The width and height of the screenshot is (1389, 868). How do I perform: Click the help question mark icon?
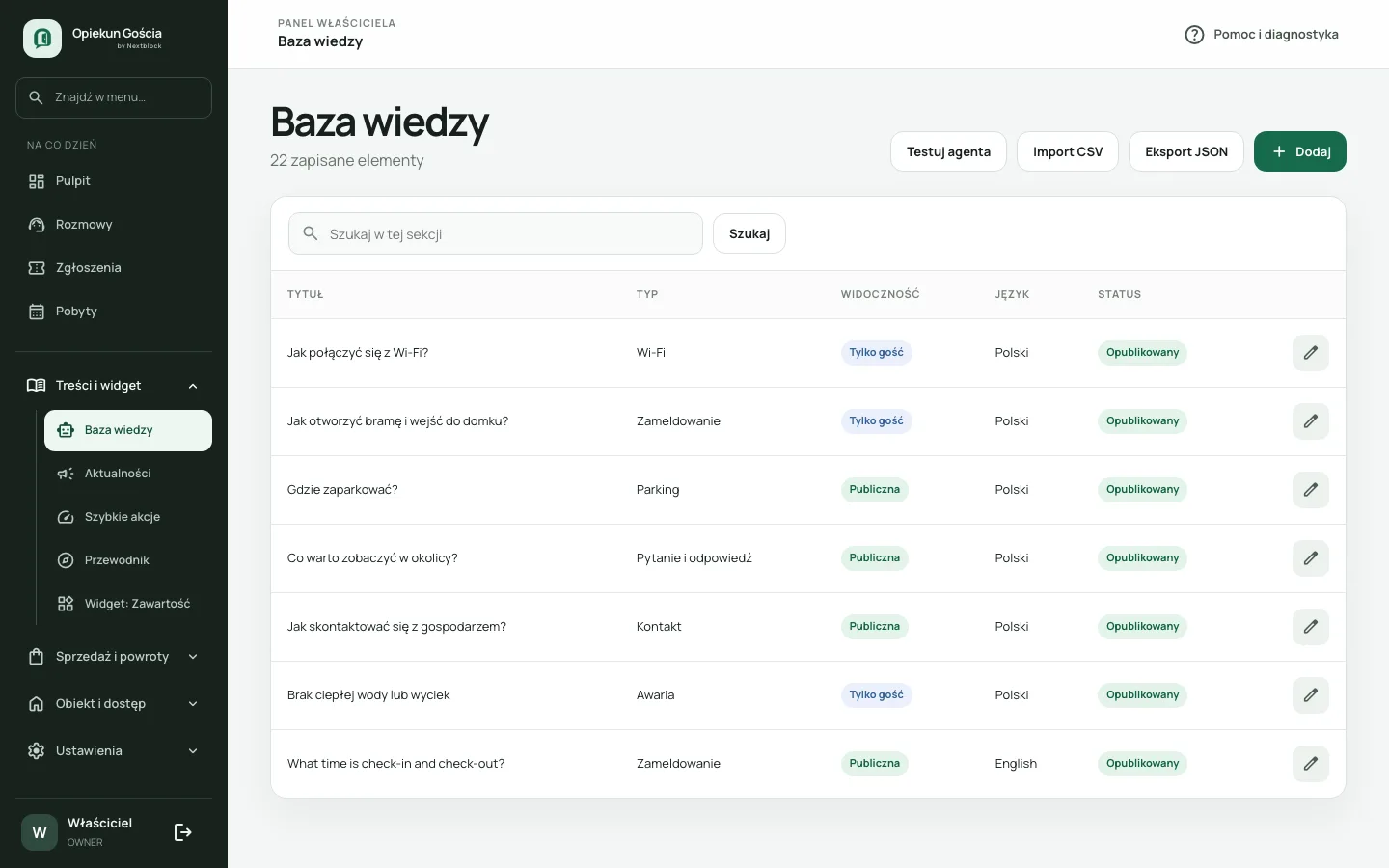1194,35
